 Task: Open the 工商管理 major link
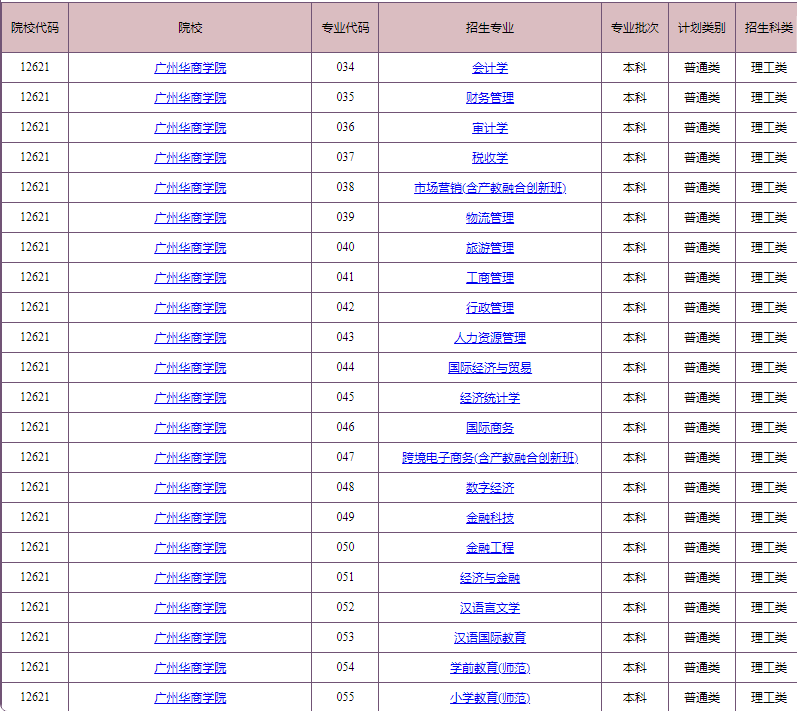[x=489, y=277]
